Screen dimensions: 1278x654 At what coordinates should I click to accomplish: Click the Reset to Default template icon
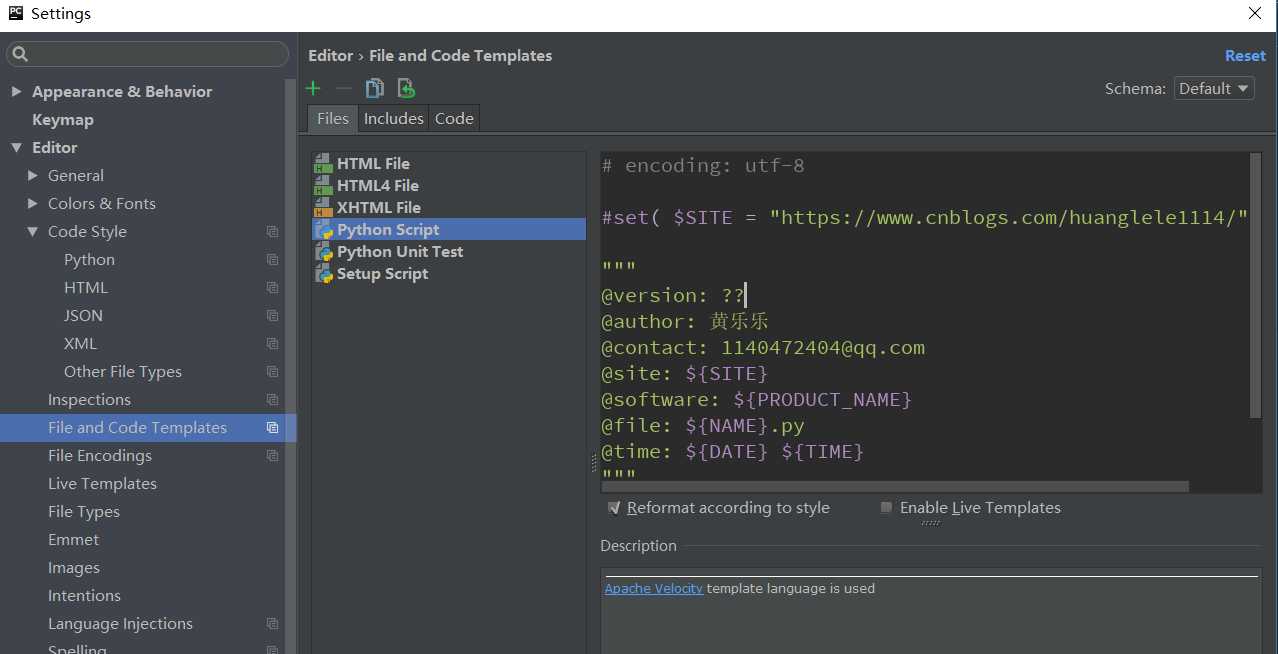point(406,88)
